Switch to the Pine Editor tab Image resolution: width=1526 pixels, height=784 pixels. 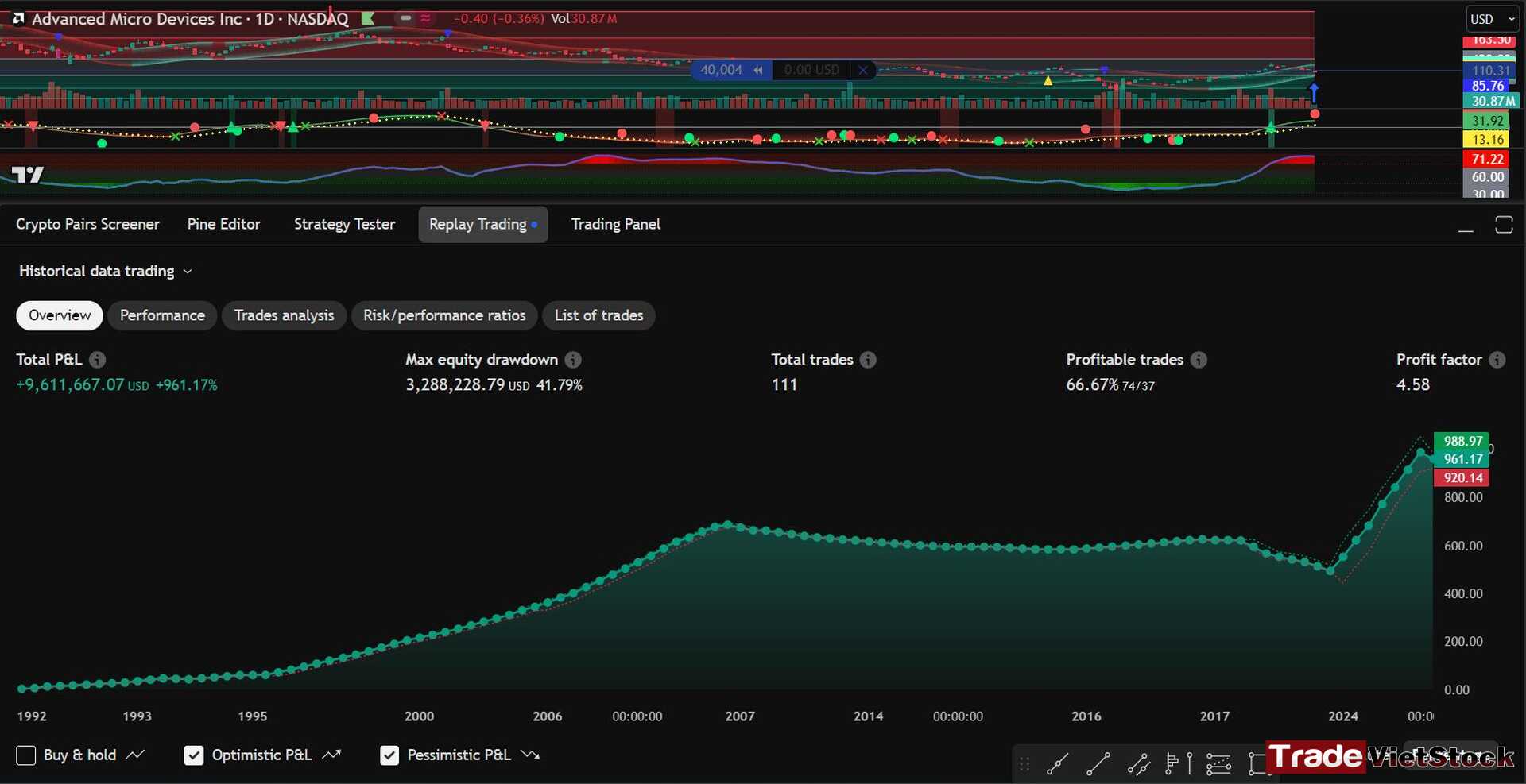pos(223,224)
